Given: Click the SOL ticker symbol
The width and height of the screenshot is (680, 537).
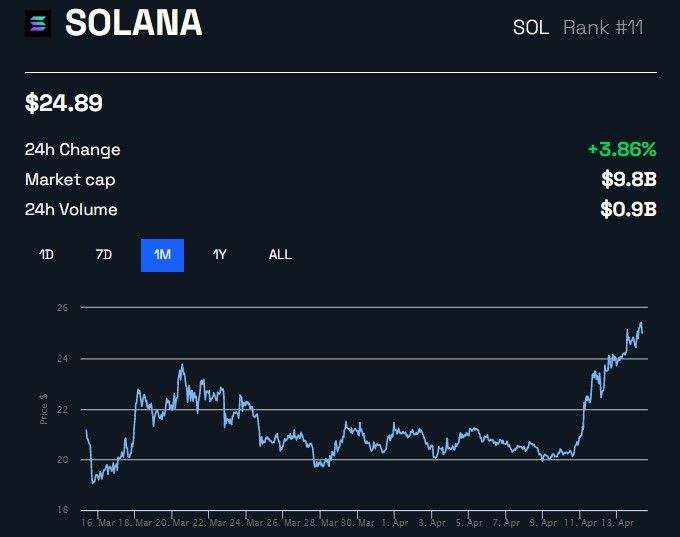Looking at the screenshot, I should 530,27.
